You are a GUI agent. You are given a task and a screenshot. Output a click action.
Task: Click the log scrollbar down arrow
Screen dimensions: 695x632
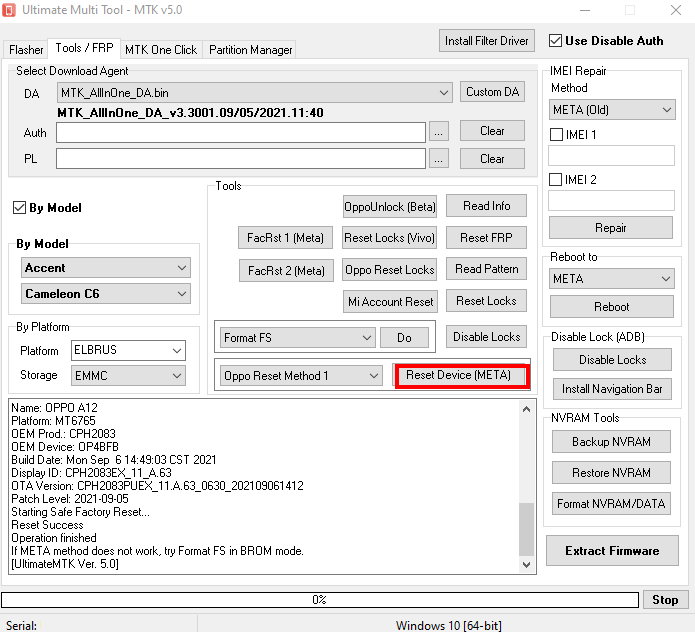coord(526,564)
